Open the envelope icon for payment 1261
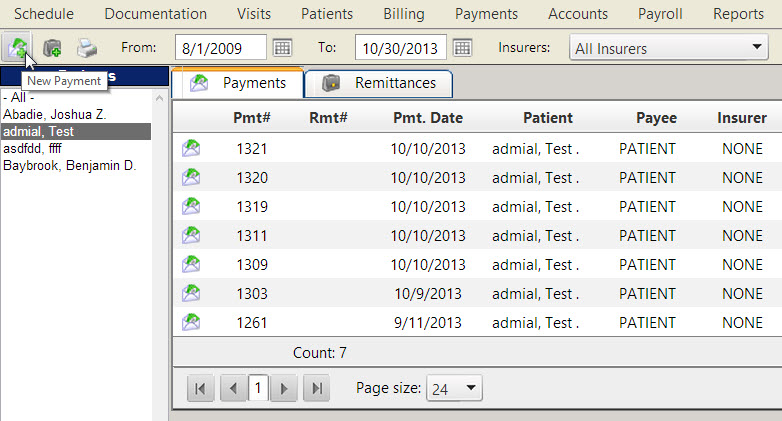 coord(191,323)
